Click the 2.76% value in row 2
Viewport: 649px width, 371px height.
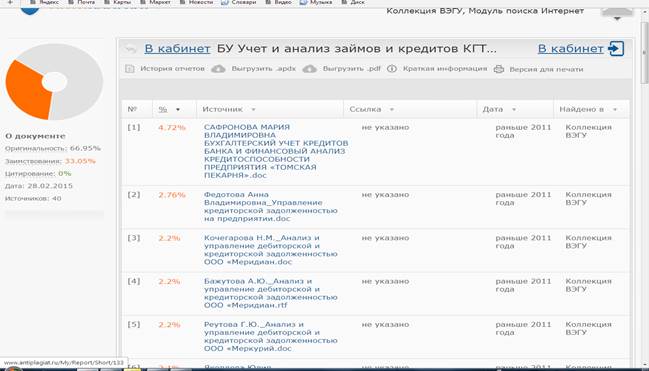[172, 195]
